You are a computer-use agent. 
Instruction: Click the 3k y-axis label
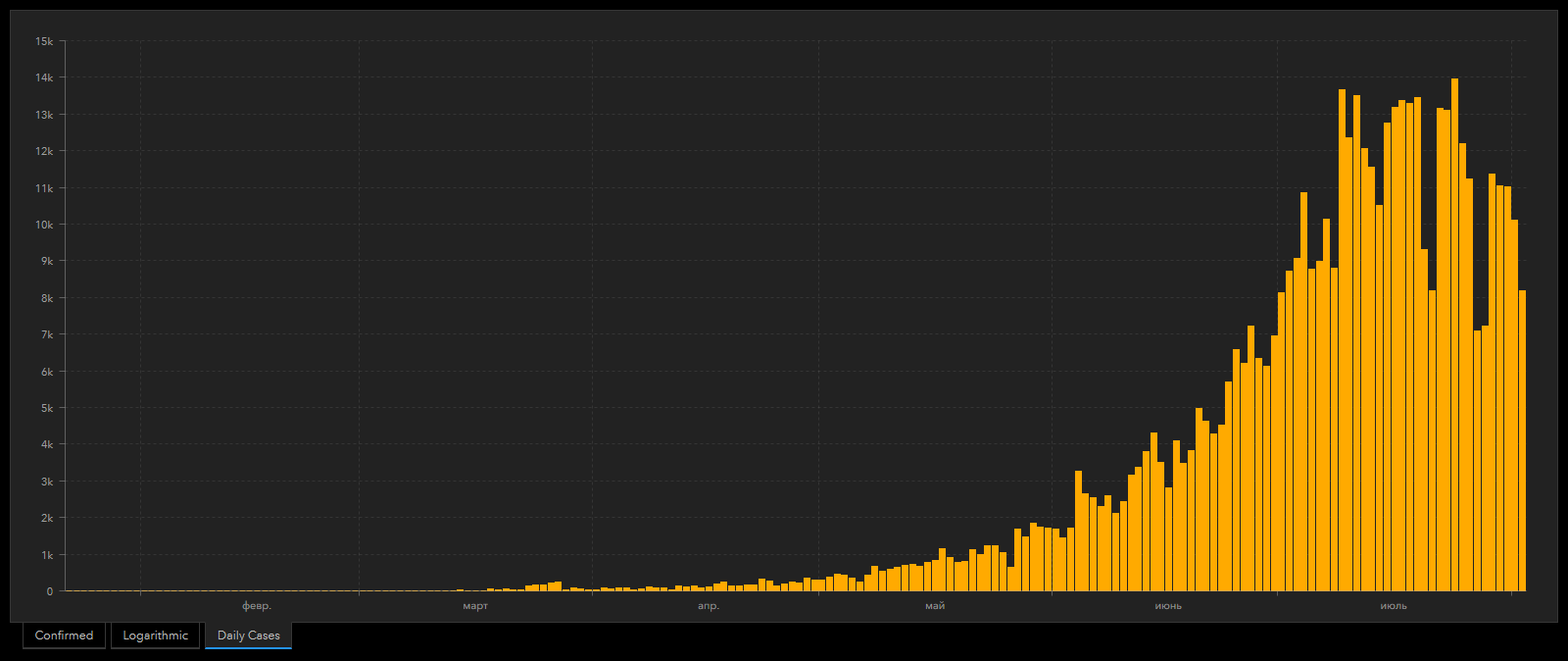coord(46,482)
